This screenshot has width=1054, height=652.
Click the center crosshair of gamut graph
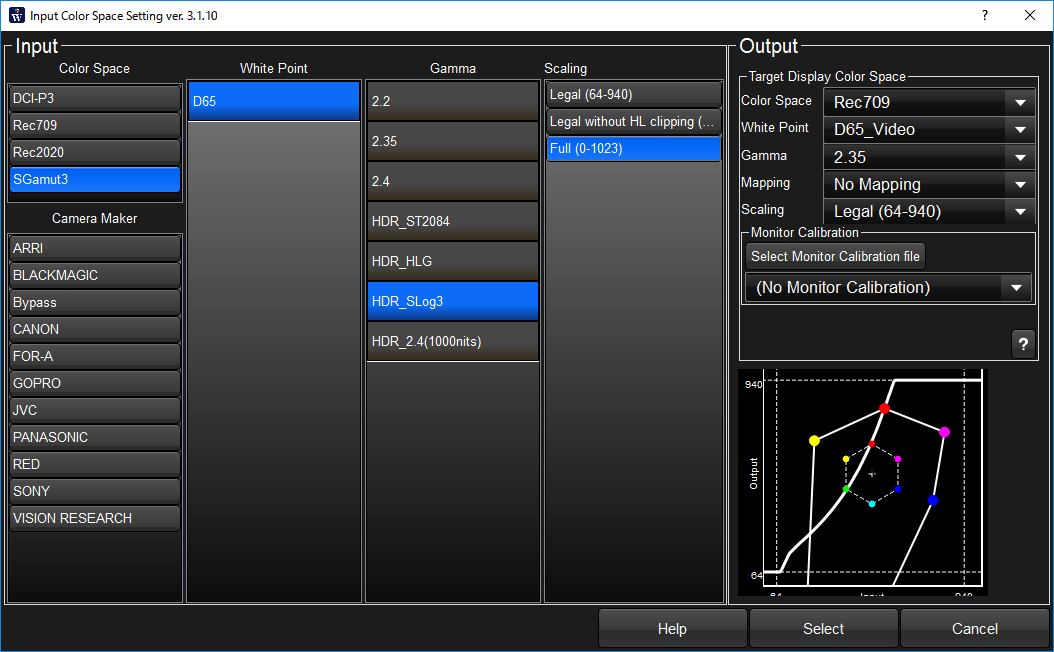click(x=872, y=474)
